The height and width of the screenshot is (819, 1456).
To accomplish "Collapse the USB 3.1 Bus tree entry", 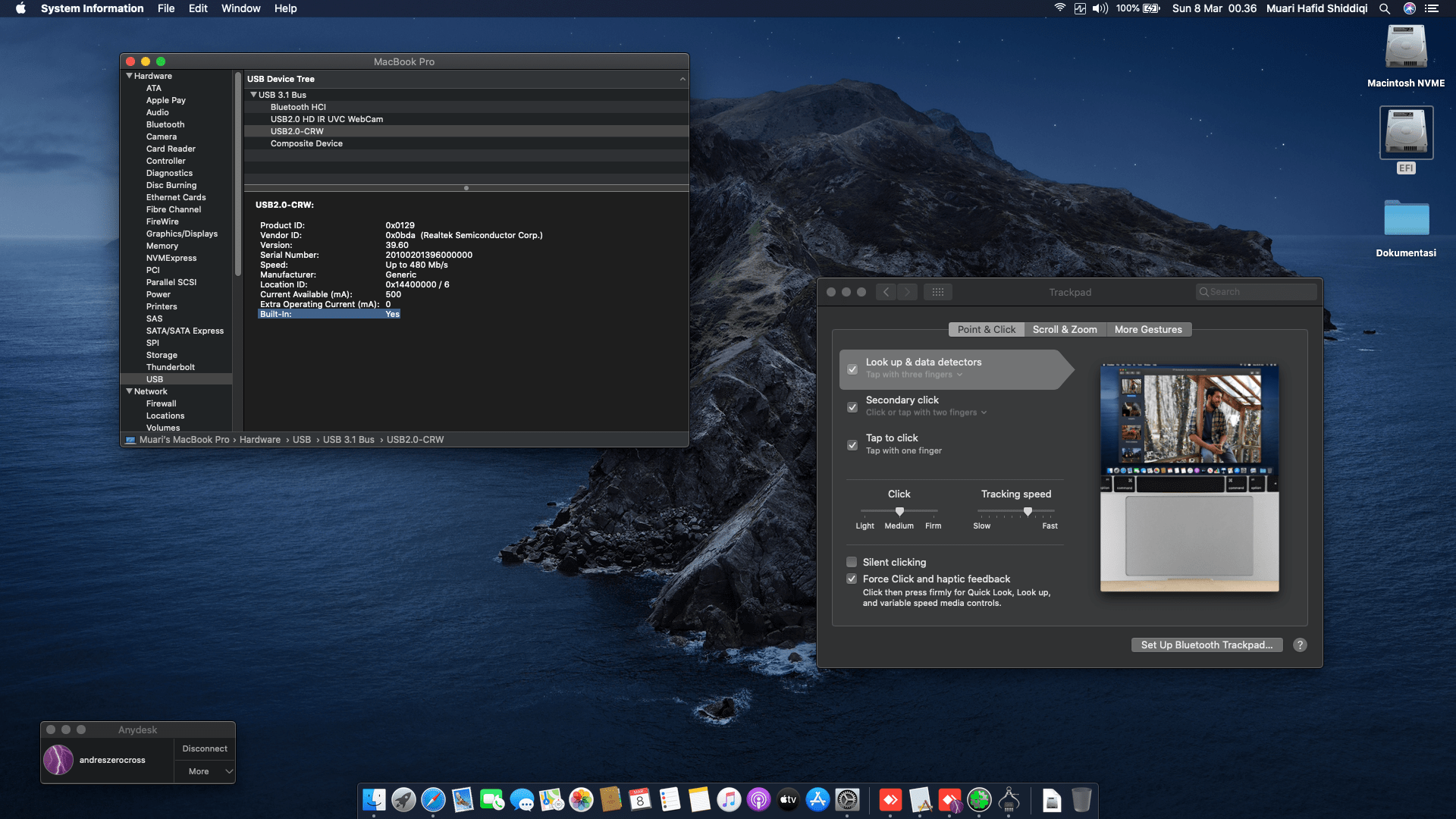I will [253, 95].
